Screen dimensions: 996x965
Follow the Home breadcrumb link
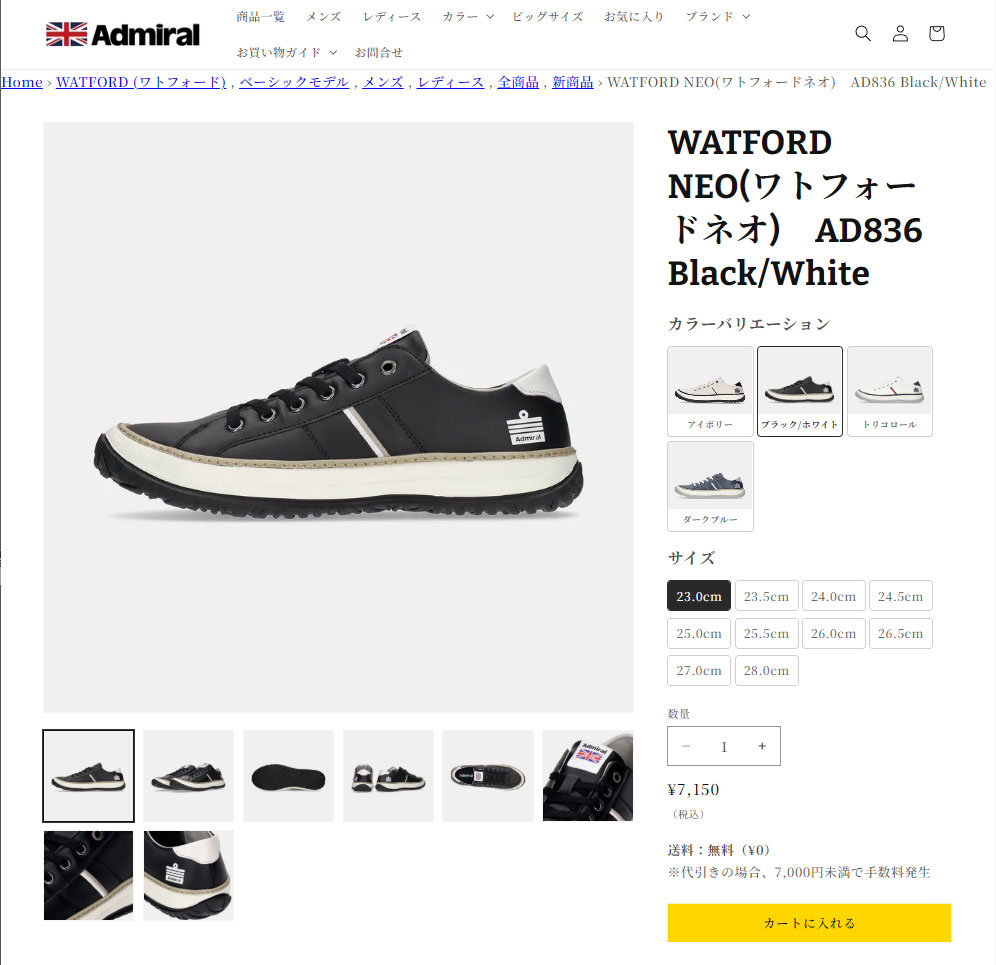[22, 82]
